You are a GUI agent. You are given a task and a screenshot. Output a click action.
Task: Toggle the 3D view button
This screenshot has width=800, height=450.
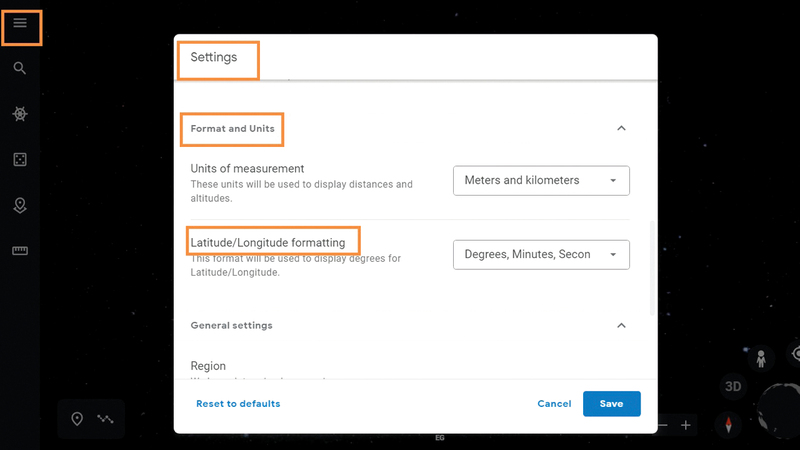pos(732,387)
